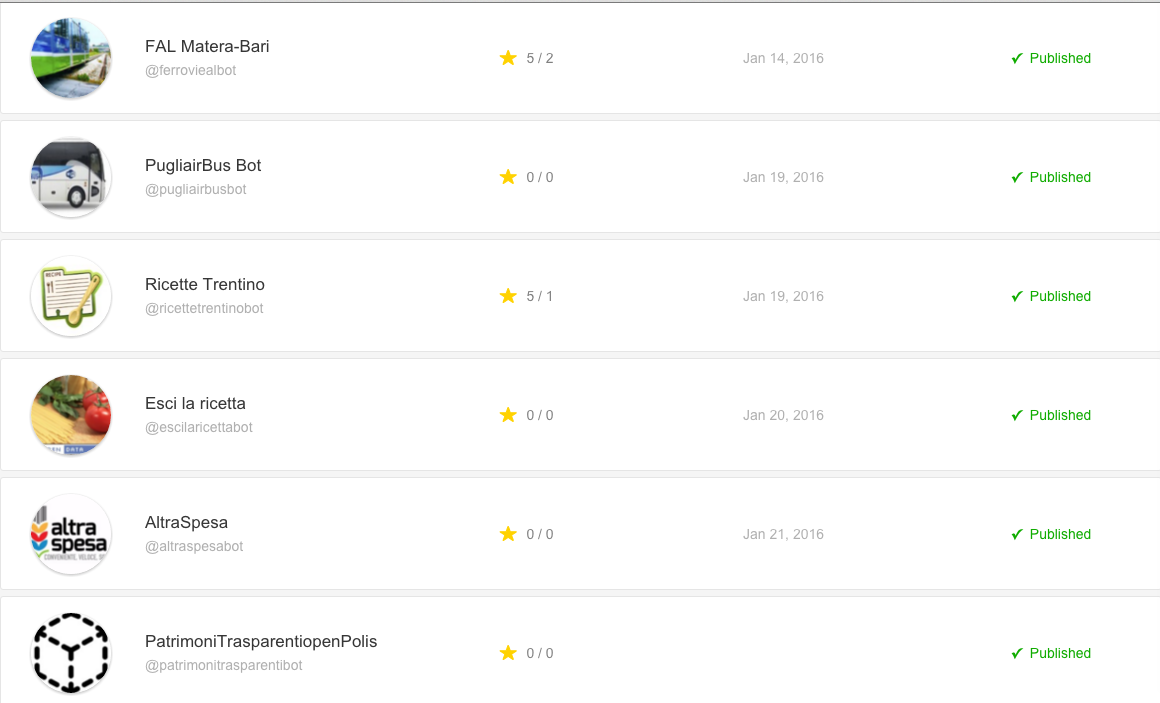Open the Ricette Trentino bot title
Viewport: 1160px width, 703px height.
[205, 284]
